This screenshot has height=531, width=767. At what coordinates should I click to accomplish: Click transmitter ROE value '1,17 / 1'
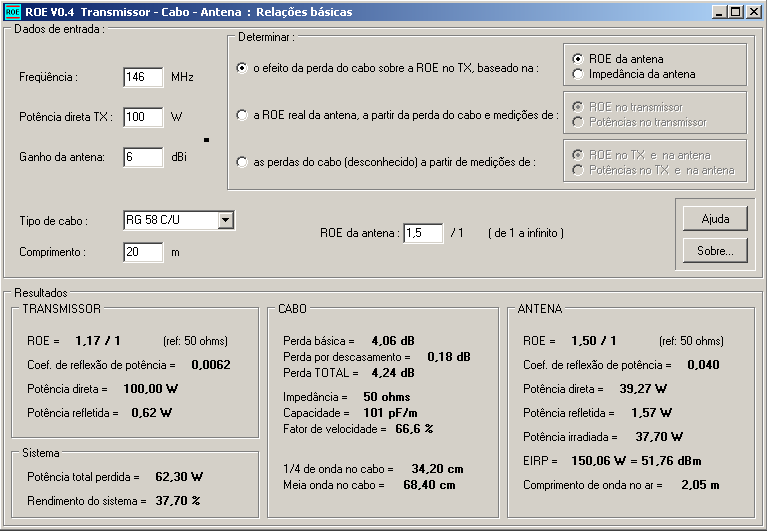[x=98, y=341]
